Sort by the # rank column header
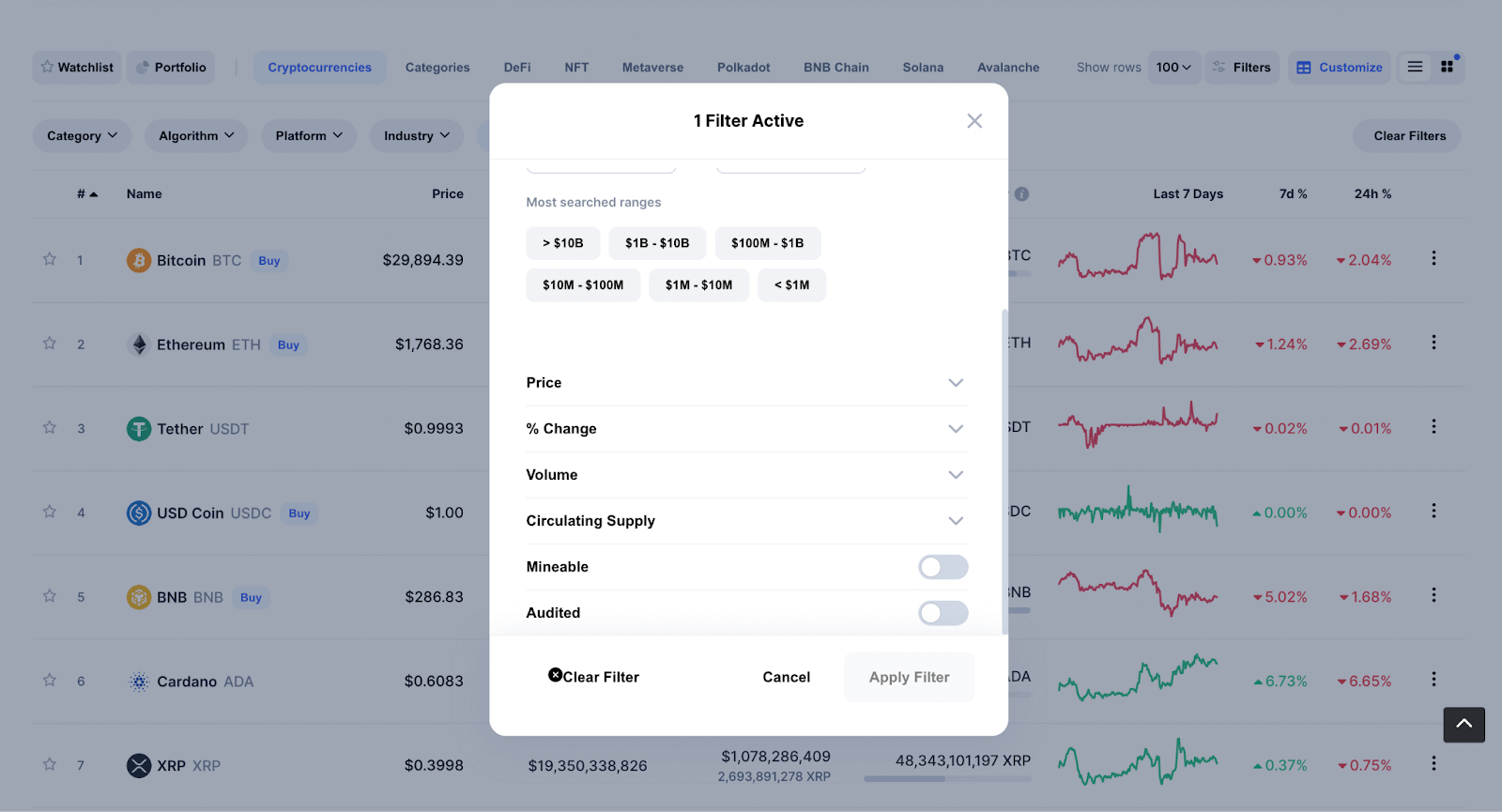The height and width of the screenshot is (812, 1502). (87, 194)
